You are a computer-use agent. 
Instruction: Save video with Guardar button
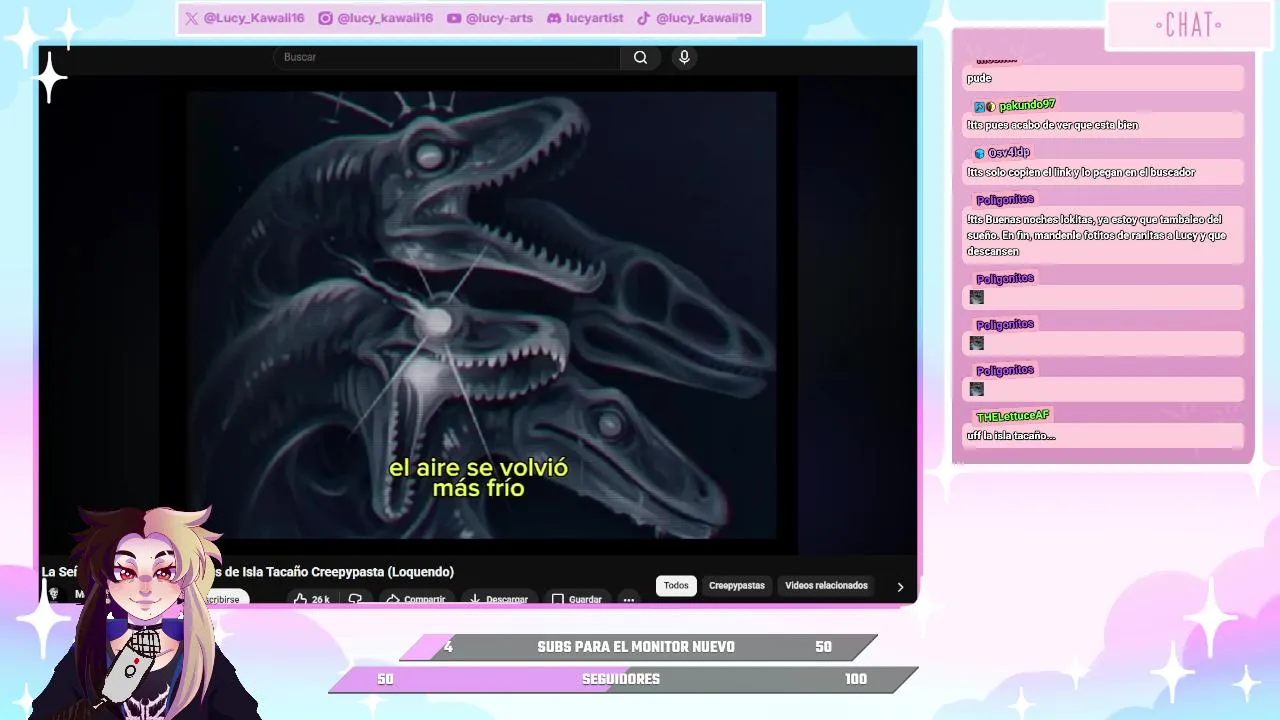[x=577, y=598]
